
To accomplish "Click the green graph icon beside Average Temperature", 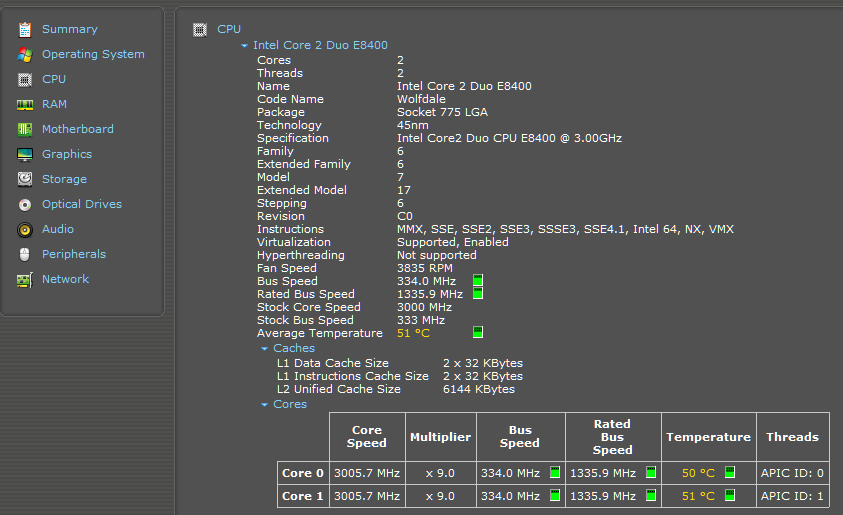I will [x=478, y=332].
